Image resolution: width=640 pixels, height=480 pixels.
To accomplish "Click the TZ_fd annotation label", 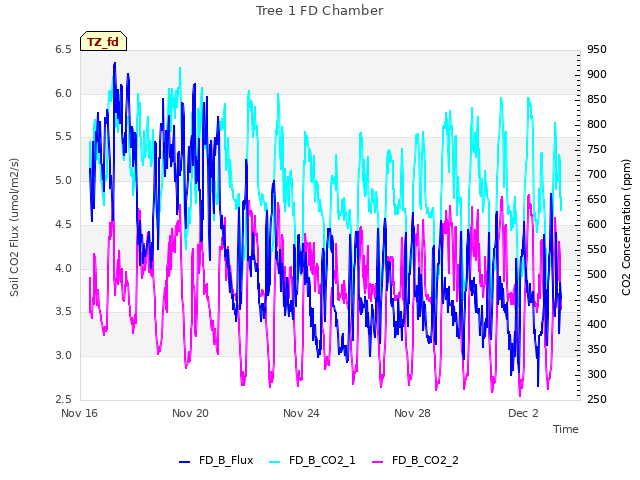I will click(x=103, y=42).
